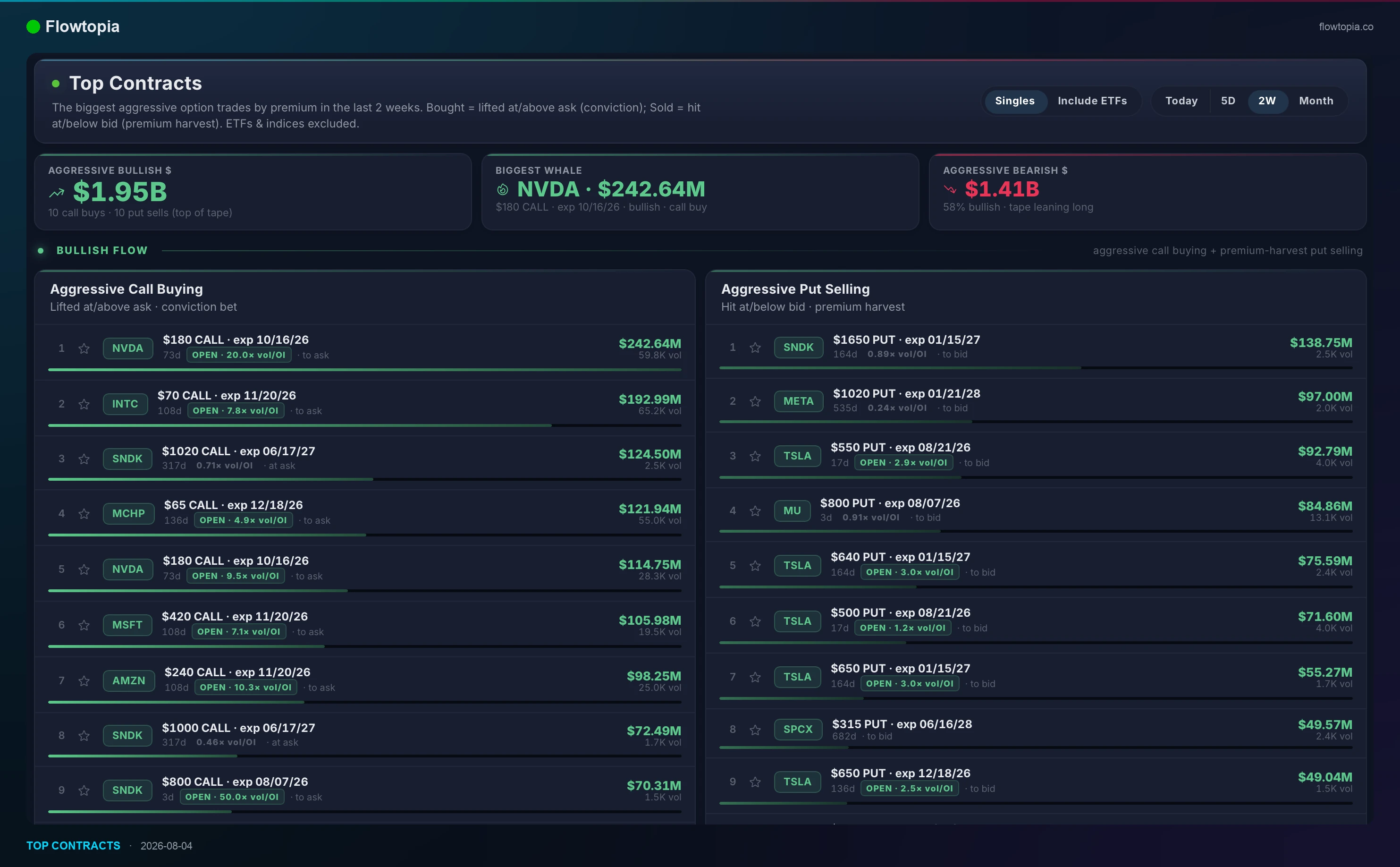Screen dimensions: 1400x867
Task: Star the SNDK $1020 CALL row
Action: tap(84, 459)
